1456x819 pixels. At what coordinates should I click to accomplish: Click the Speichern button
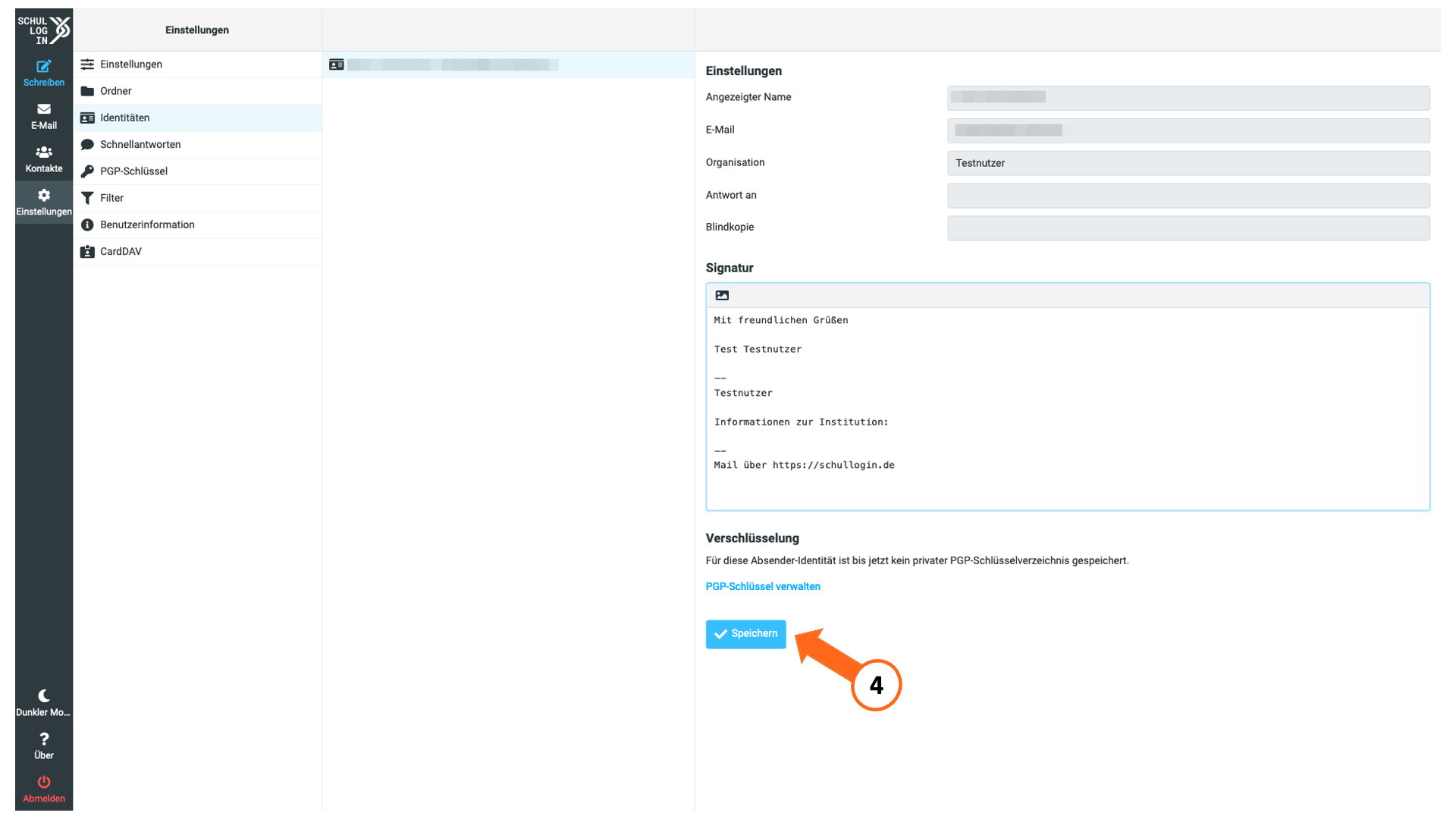[x=745, y=634]
